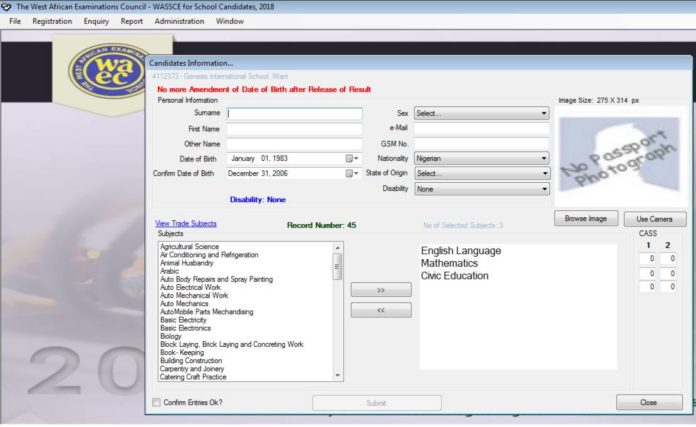
Task: Click CASS 1 score field for Civic Education
Action: (x=648, y=287)
